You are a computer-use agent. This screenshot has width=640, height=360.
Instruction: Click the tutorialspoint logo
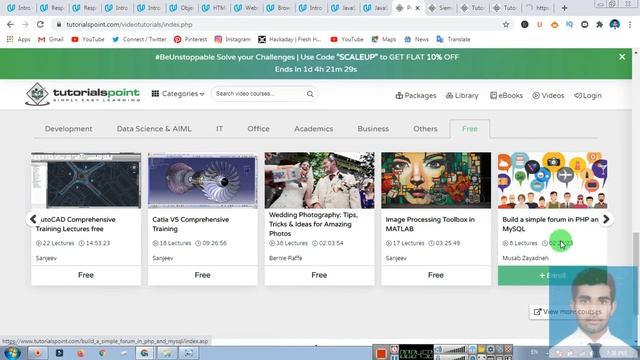(82, 94)
